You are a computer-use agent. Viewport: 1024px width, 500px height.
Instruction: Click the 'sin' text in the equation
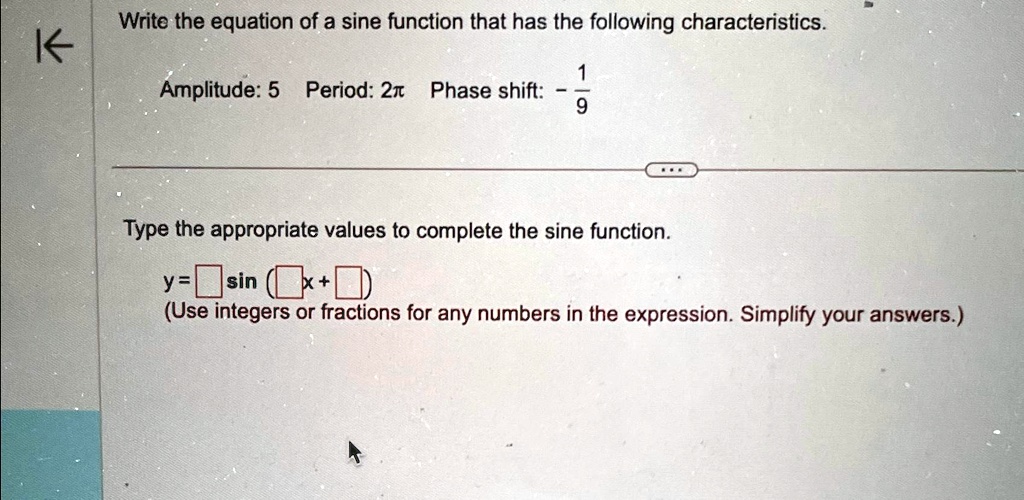click(242, 282)
